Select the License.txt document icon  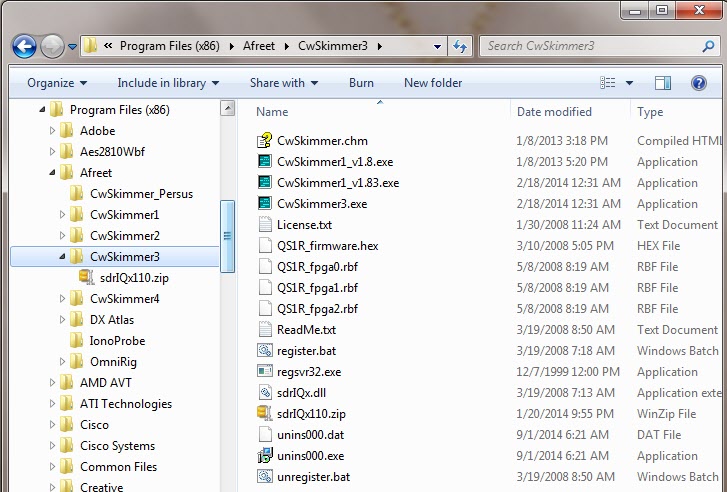point(265,224)
